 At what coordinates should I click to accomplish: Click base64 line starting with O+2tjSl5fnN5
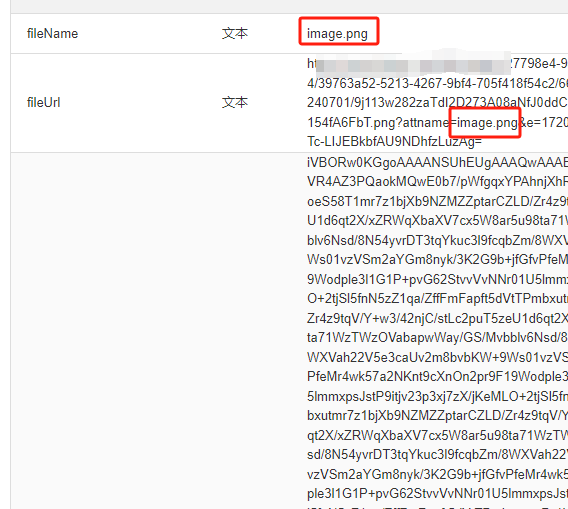[x=437, y=299]
